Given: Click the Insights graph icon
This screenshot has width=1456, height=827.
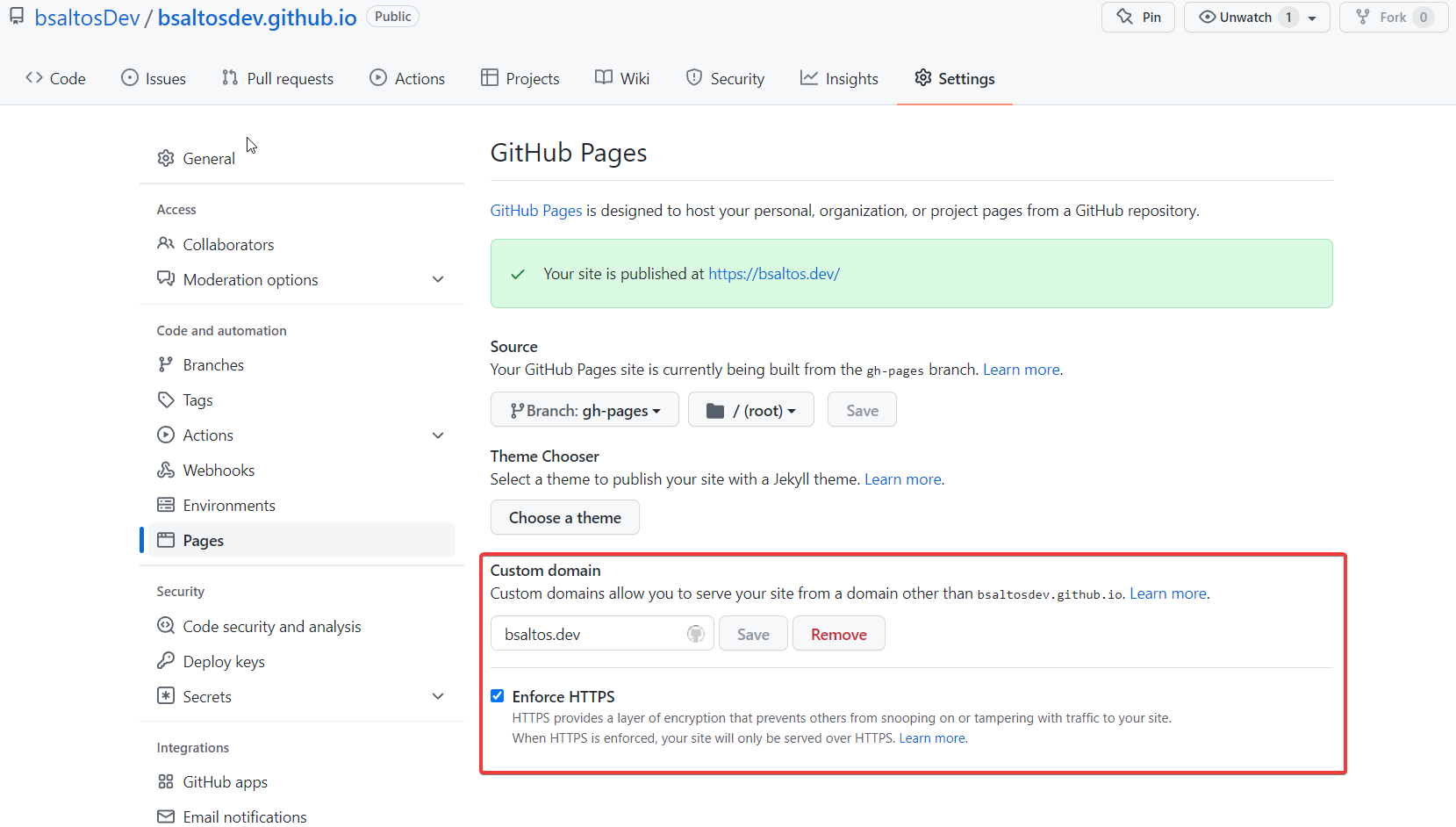Looking at the screenshot, I should pyautogui.click(x=809, y=78).
